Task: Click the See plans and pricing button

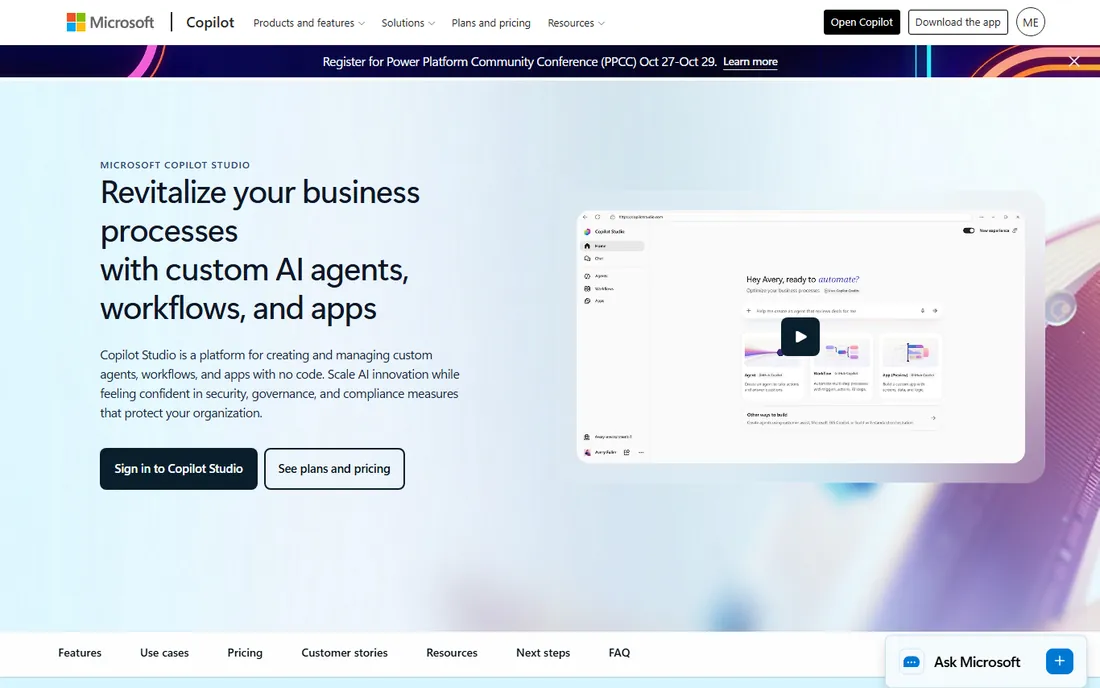Action: pos(334,468)
